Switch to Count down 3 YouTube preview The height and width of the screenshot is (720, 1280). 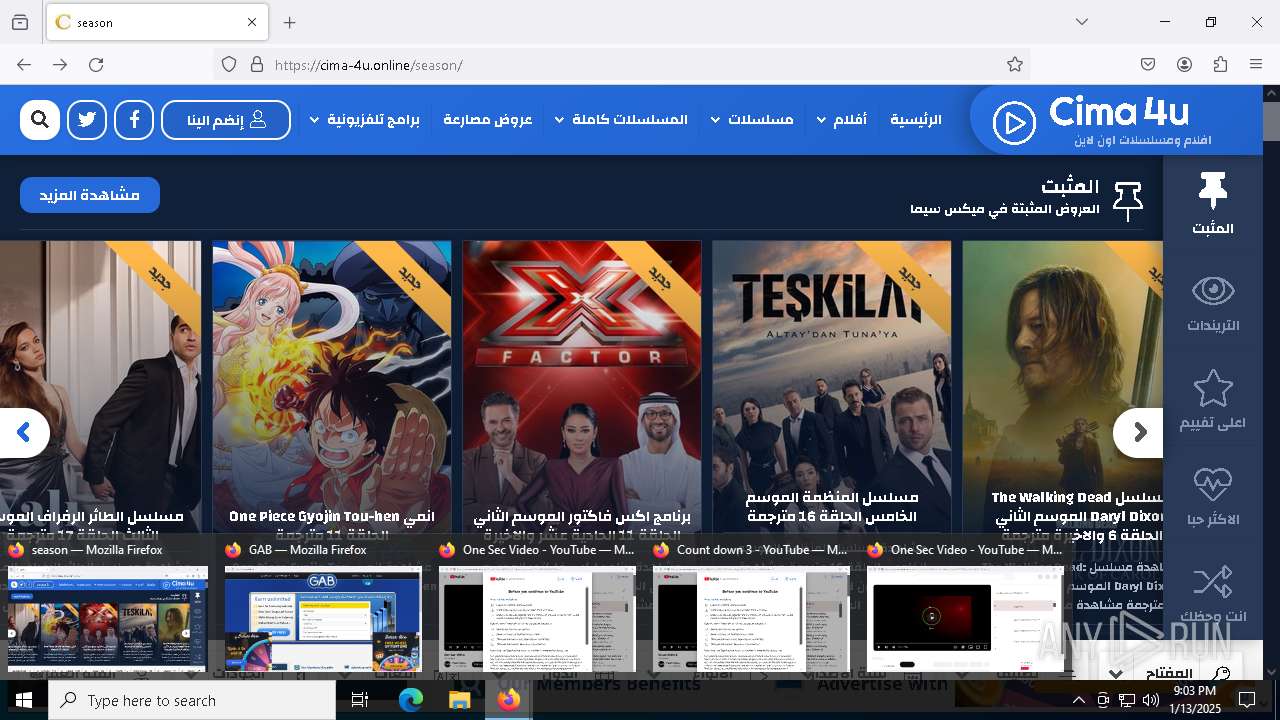tap(751, 607)
